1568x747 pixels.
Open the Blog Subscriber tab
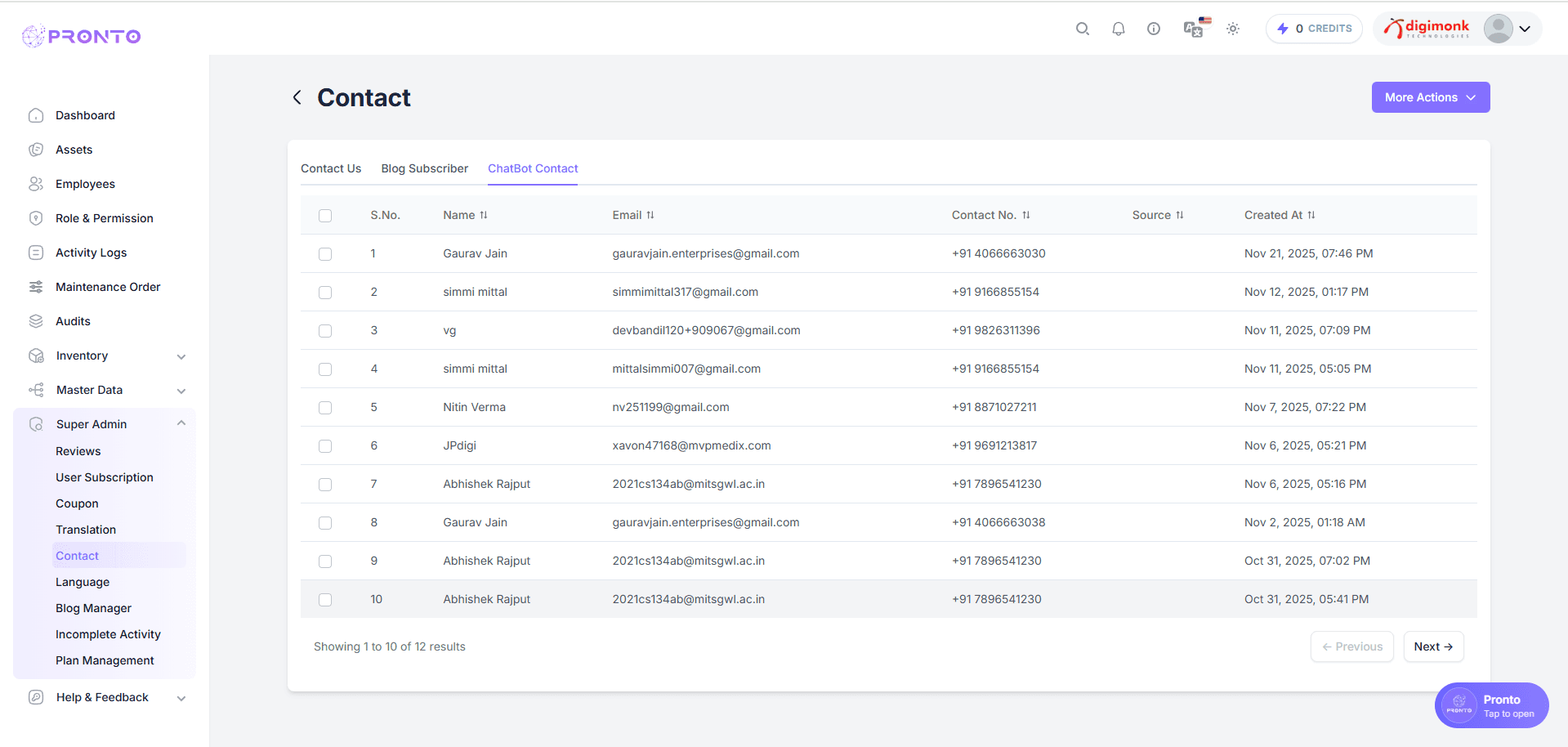click(424, 168)
